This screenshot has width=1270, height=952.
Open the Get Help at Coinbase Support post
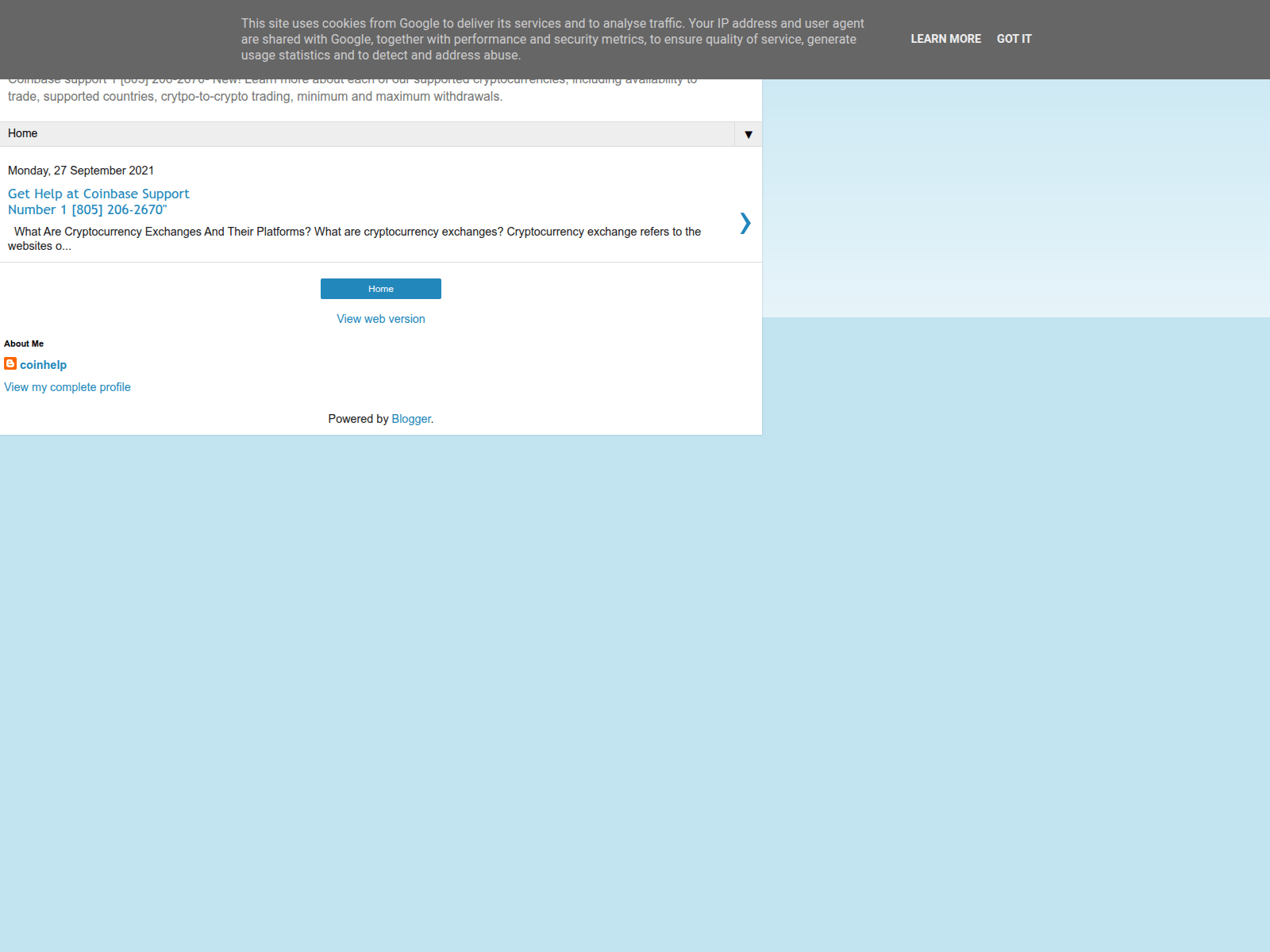point(98,194)
